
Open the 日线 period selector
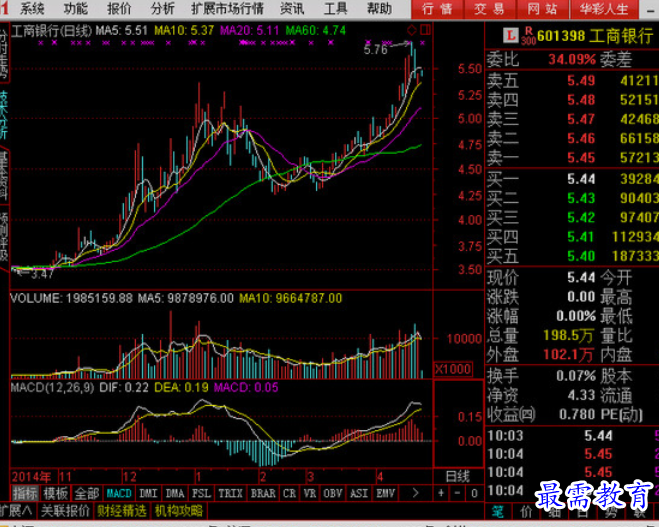(458, 476)
